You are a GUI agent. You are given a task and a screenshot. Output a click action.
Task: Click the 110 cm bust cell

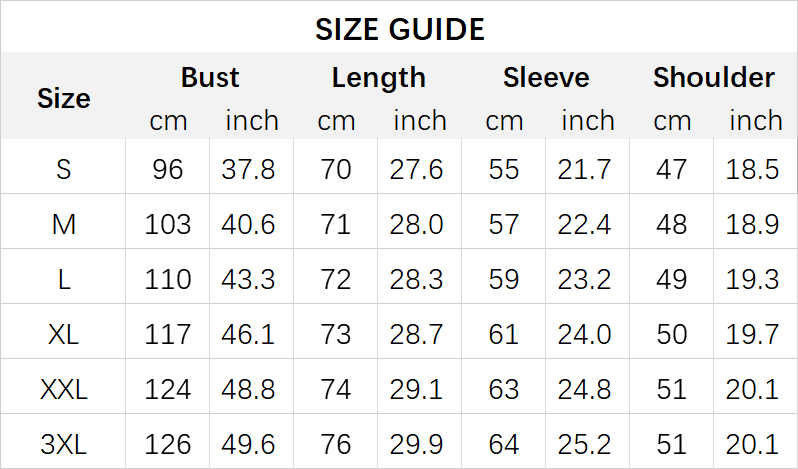[x=168, y=279]
